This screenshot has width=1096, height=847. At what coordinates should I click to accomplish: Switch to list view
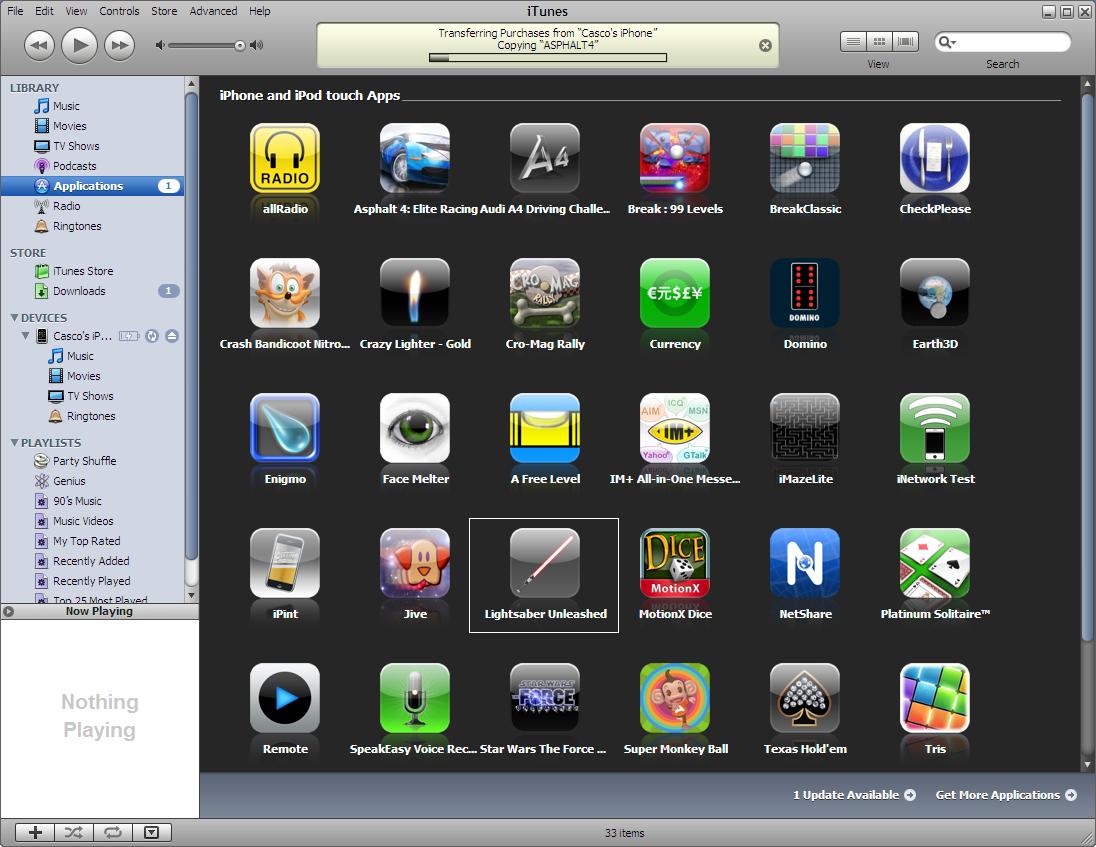[x=853, y=42]
